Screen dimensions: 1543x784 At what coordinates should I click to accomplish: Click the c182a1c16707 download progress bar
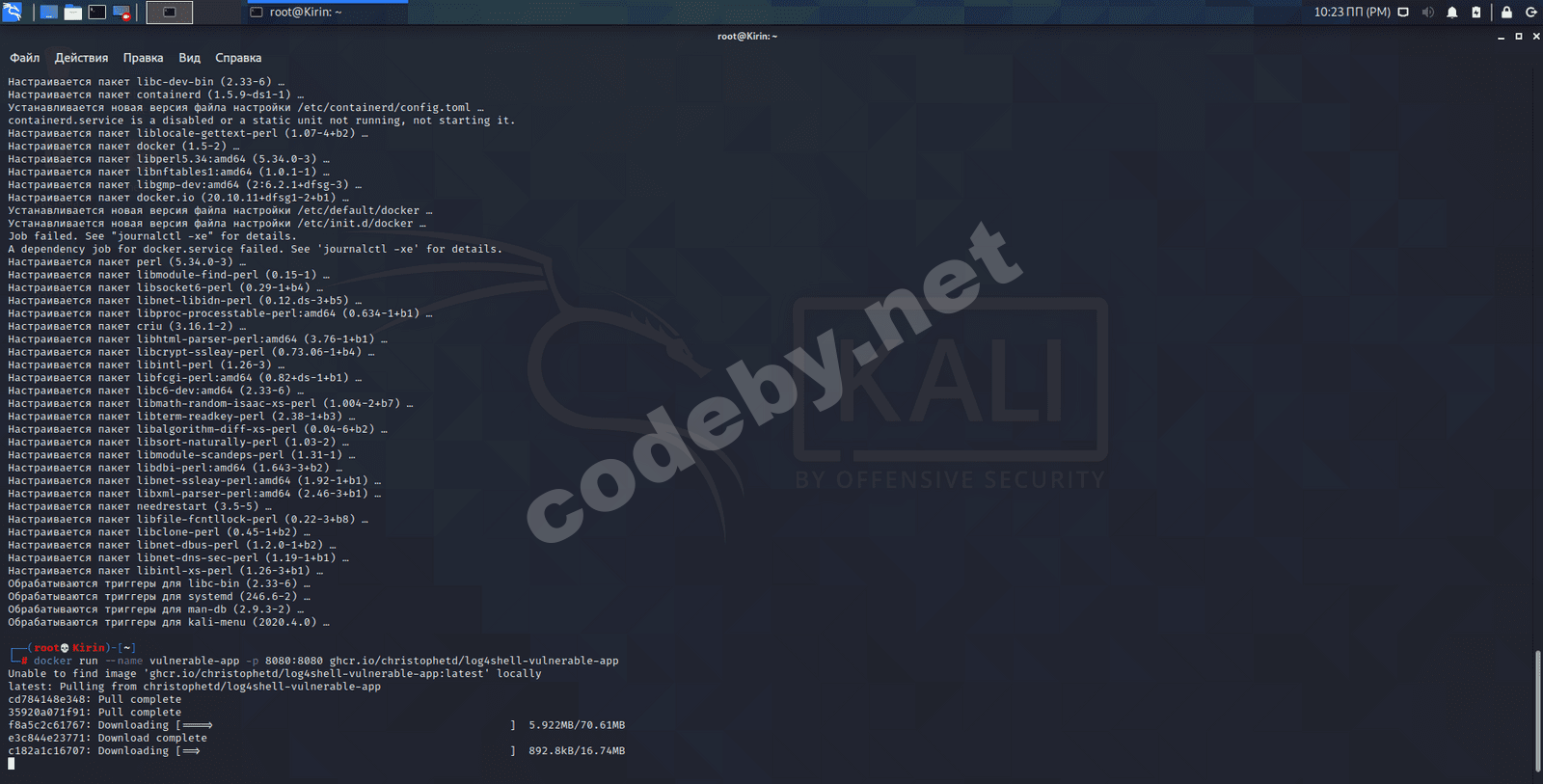pos(345,751)
